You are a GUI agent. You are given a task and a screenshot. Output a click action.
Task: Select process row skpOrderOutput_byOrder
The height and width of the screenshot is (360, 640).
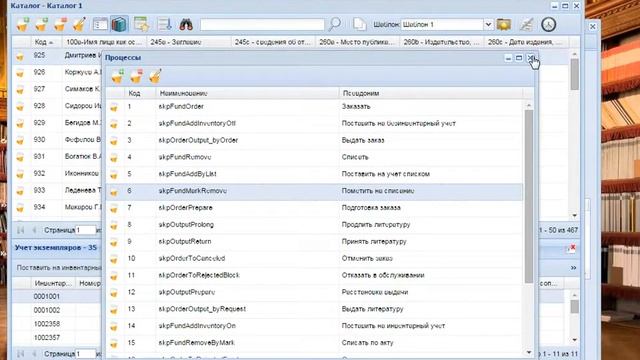(x=314, y=140)
